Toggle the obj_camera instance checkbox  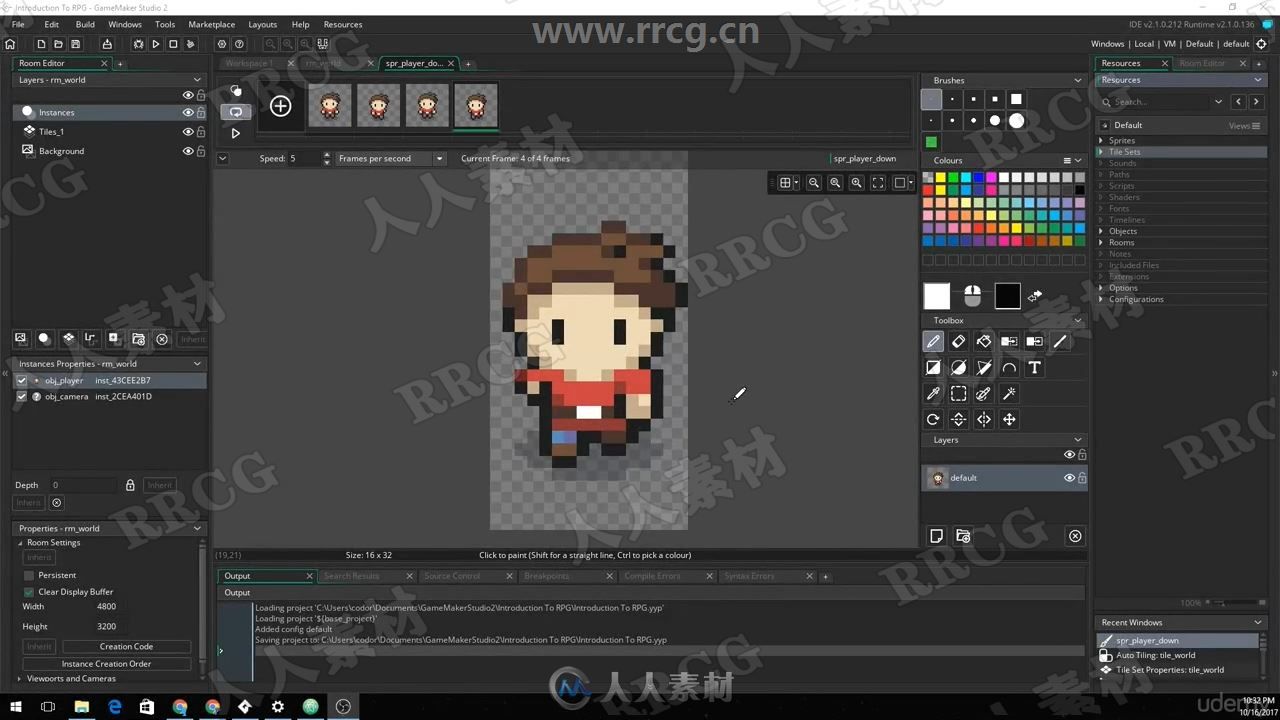pos(22,396)
